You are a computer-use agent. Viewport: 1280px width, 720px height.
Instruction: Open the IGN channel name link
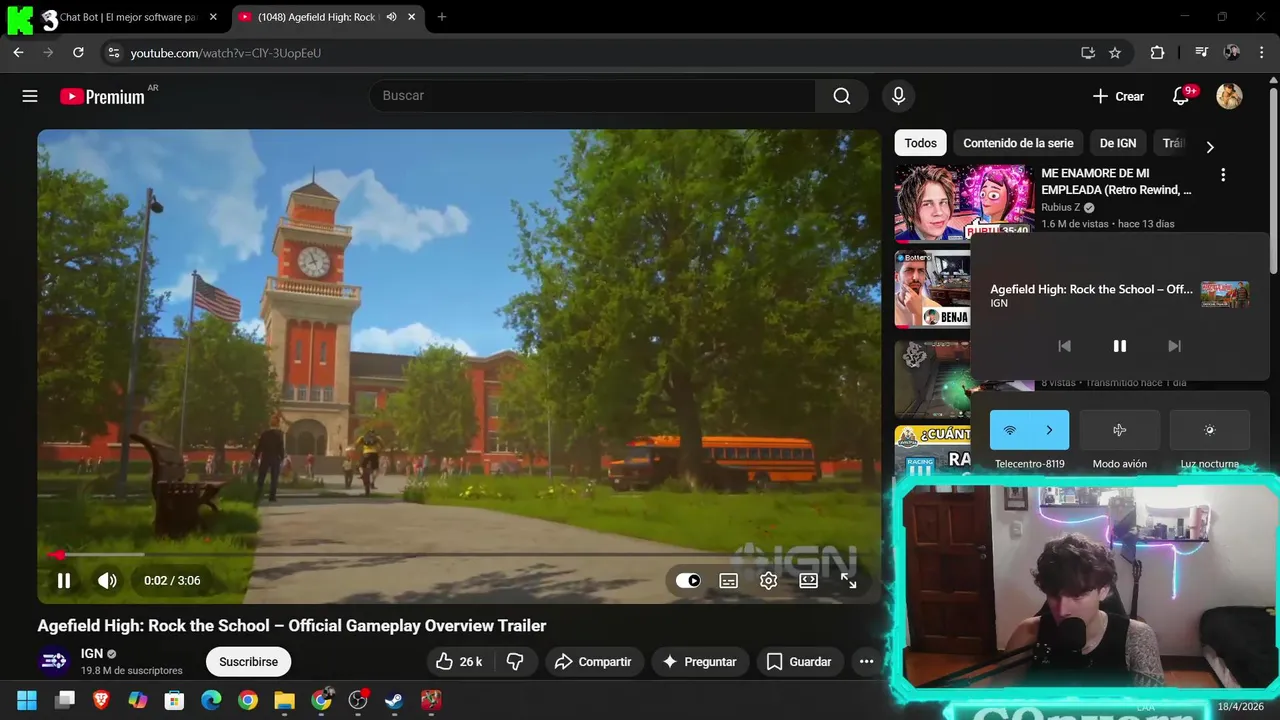pos(92,653)
